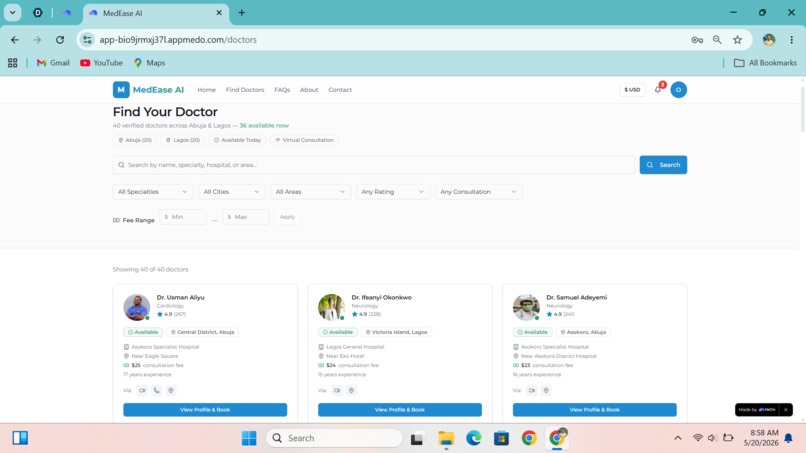Expand the Any Consultation dropdown
This screenshot has width=806, height=453.
(x=479, y=192)
